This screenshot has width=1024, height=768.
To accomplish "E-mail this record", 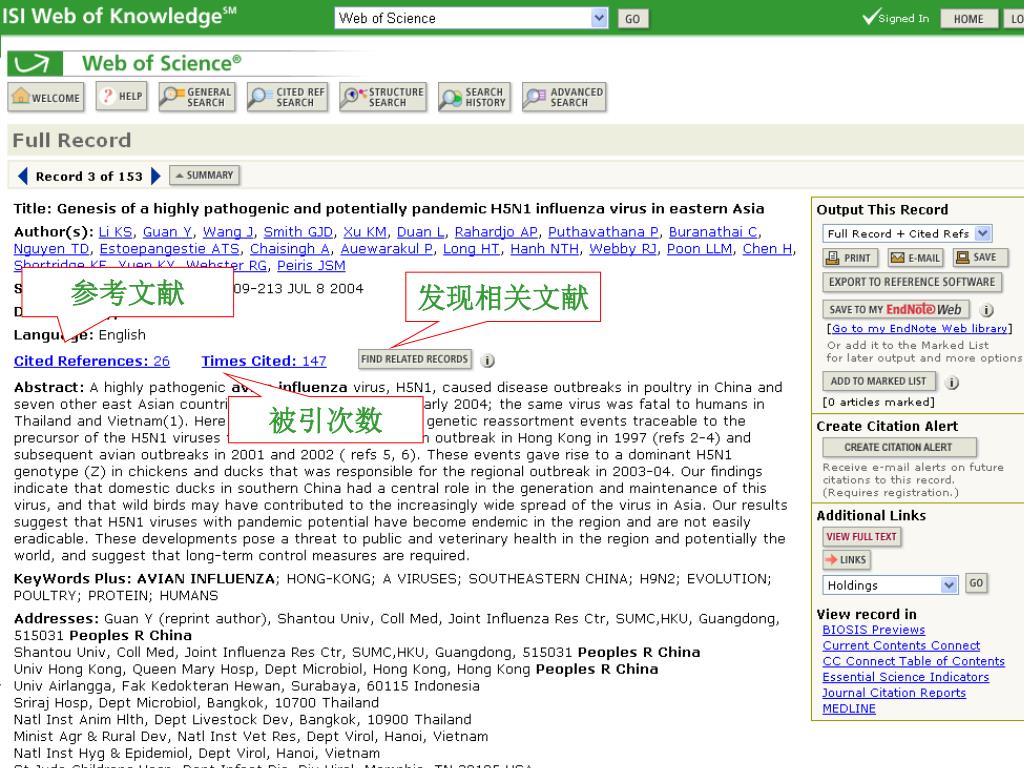I will pos(915,258).
